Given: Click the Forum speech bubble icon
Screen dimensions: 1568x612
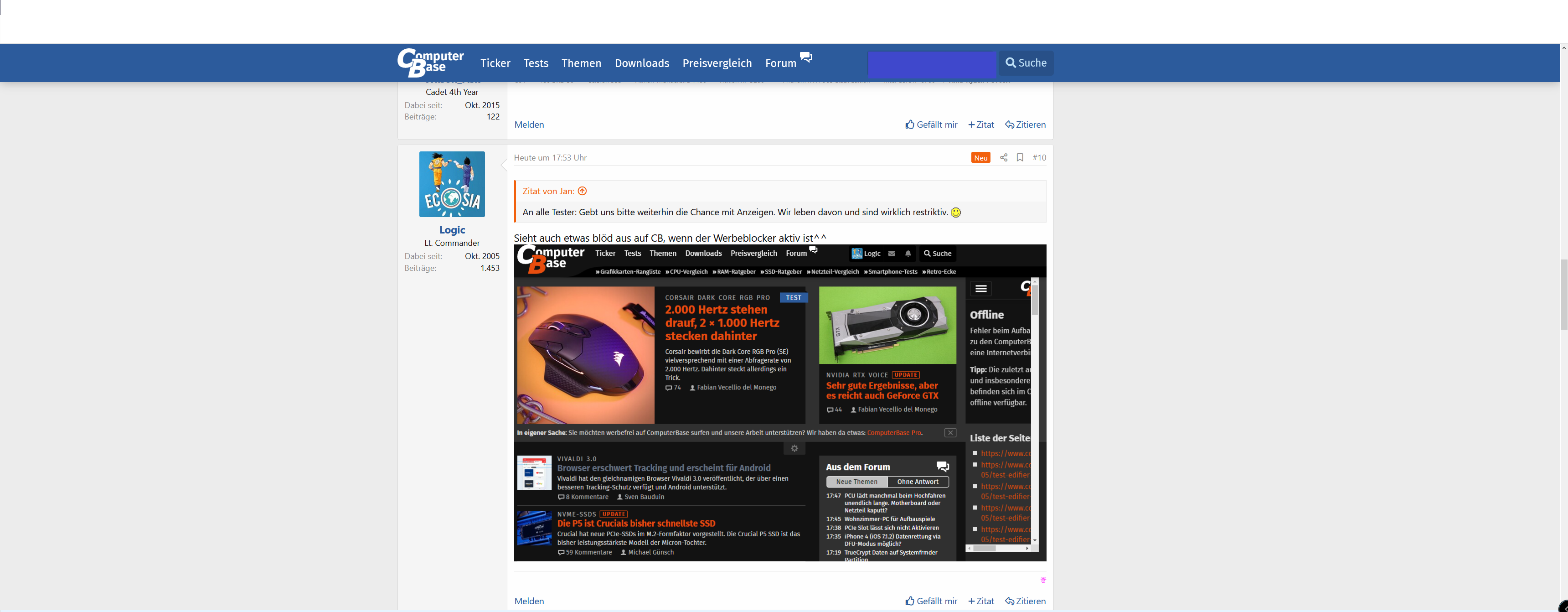Looking at the screenshot, I should (806, 57).
